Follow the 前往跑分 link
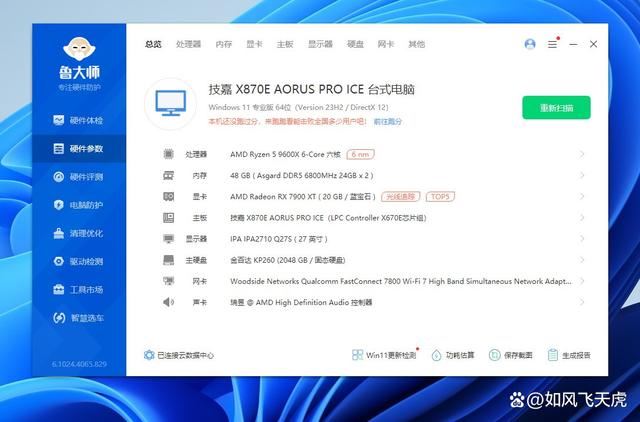Screen dimensions: 640x422 388,121
